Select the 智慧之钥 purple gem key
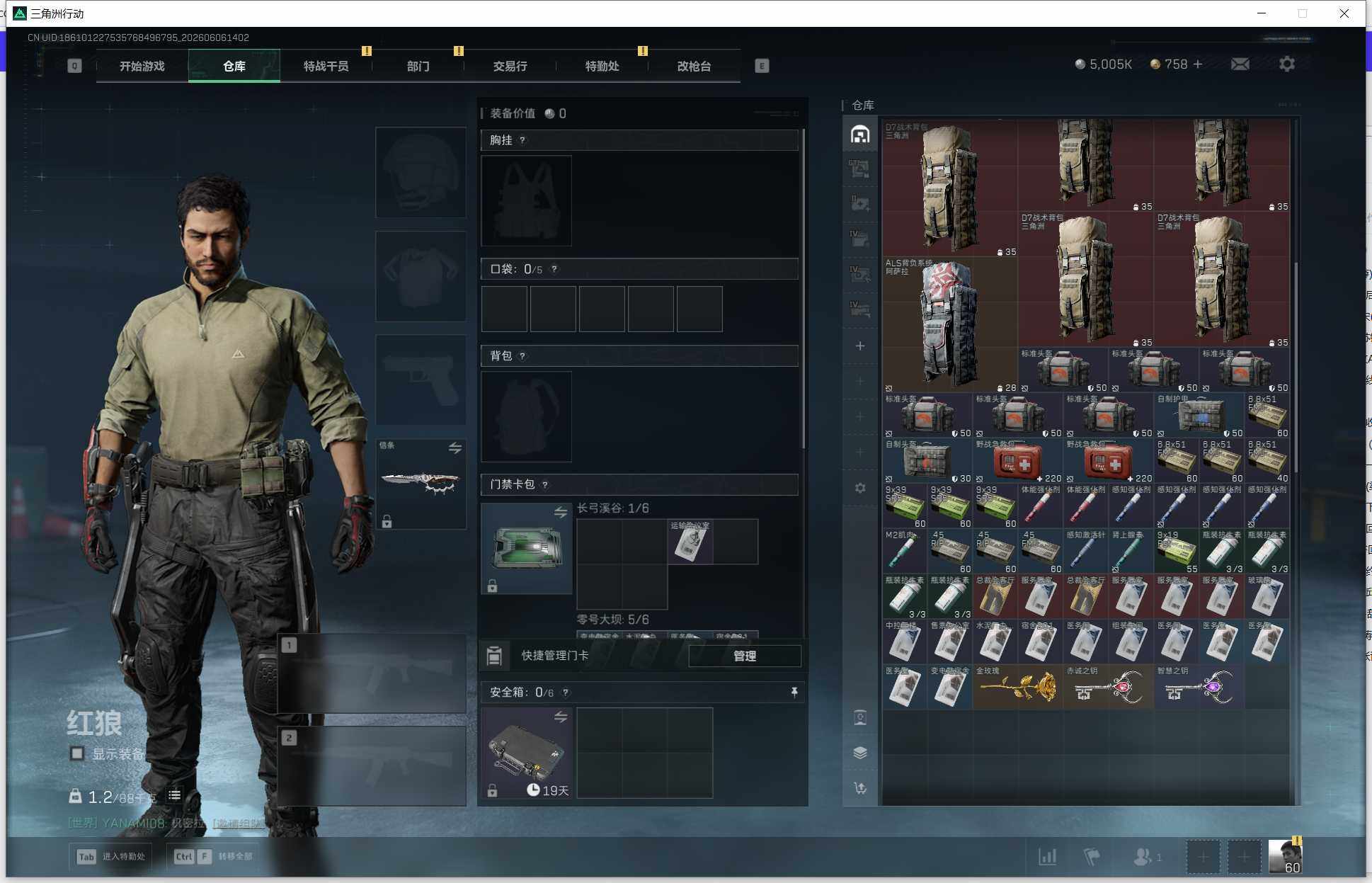Screen dimensions: 1372x883 [1199, 687]
